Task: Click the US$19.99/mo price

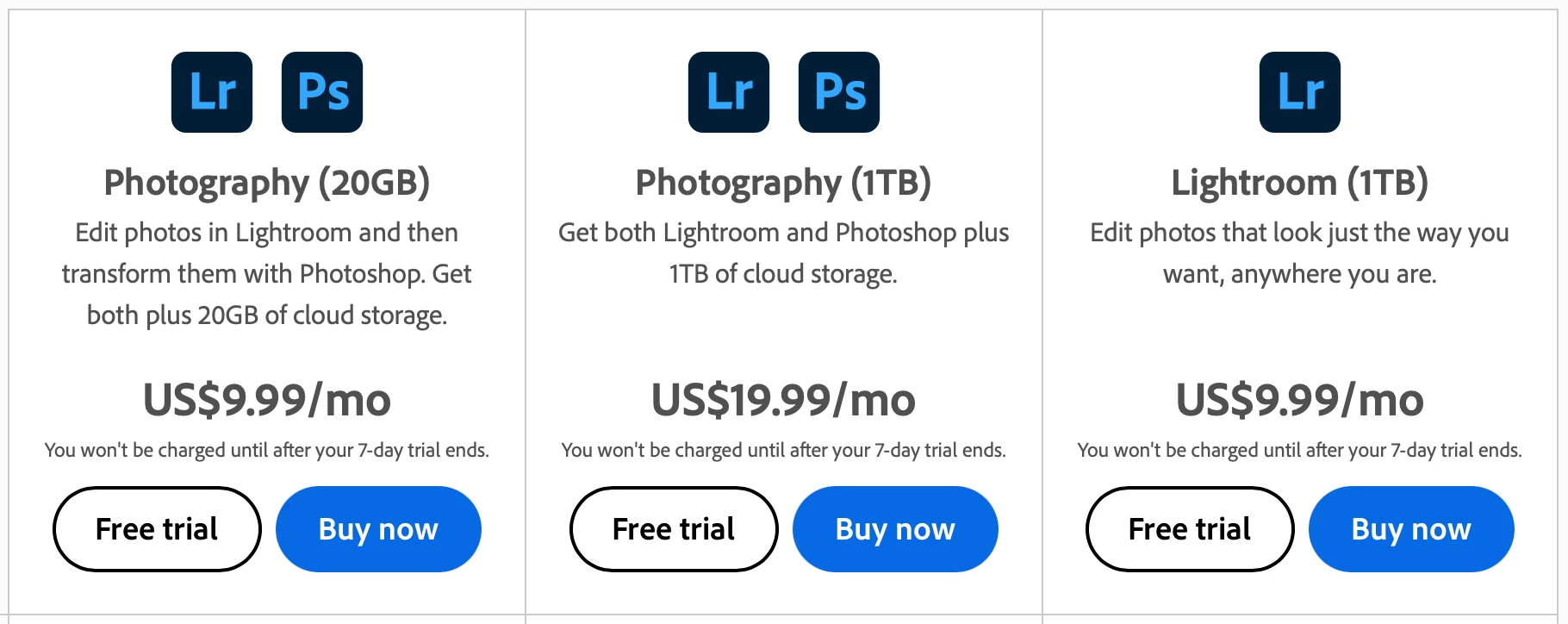Action: 783,400
